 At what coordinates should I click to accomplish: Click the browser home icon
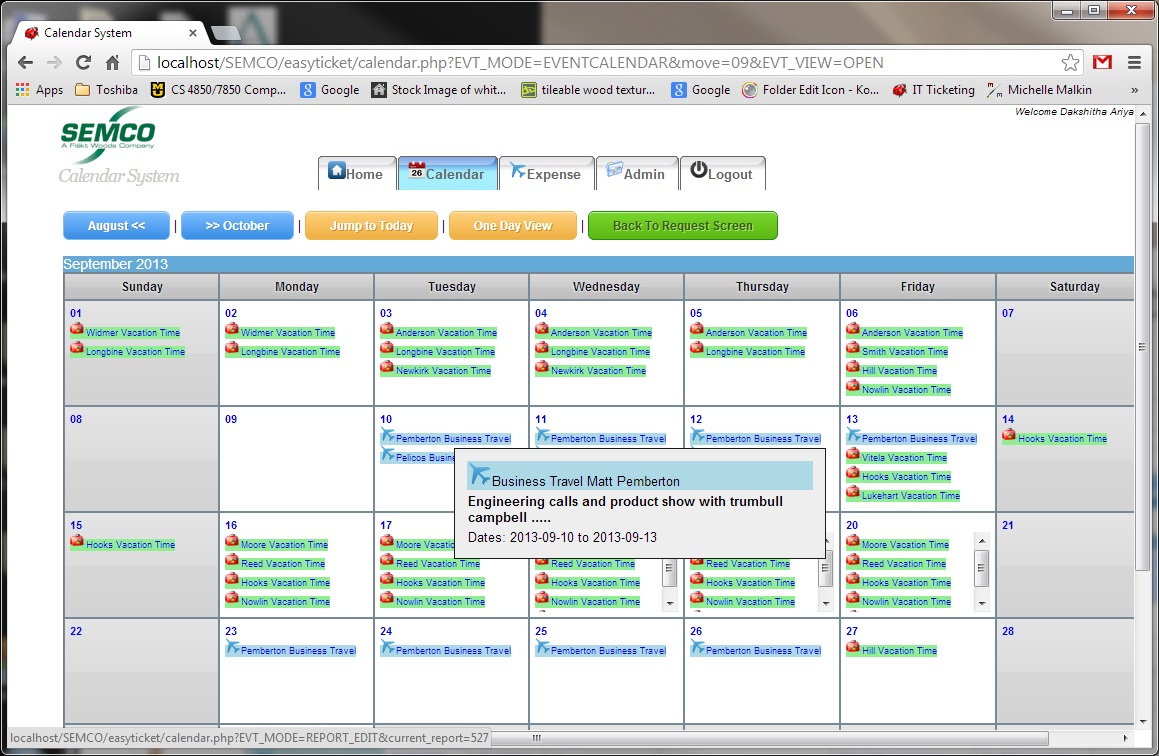tap(113, 62)
